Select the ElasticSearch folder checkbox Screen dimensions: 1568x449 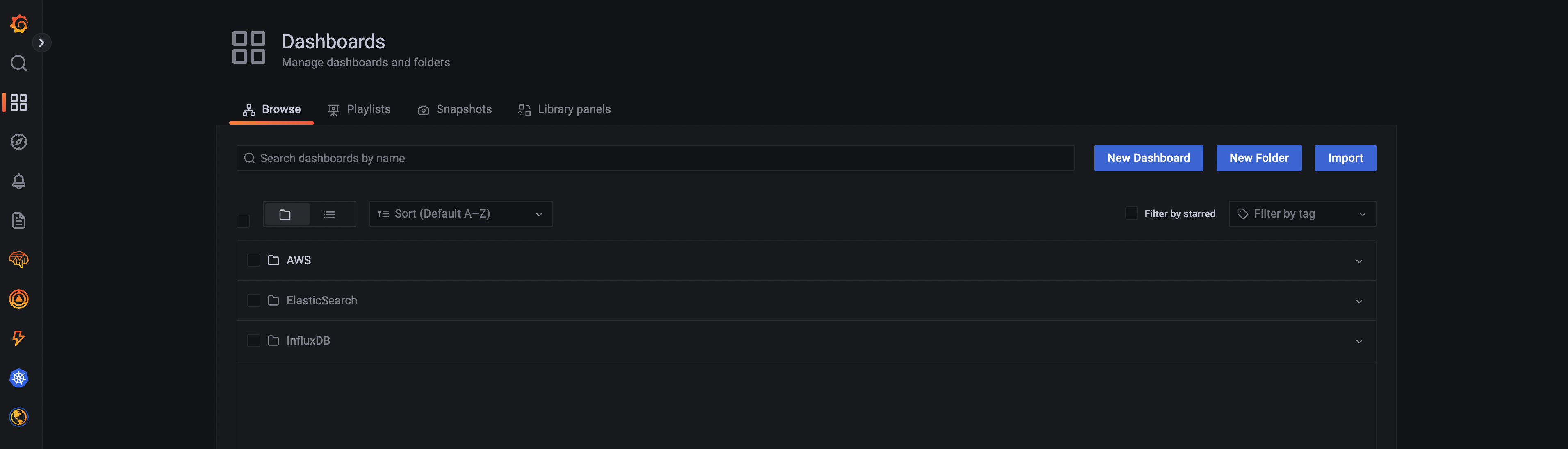[x=254, y=300]
